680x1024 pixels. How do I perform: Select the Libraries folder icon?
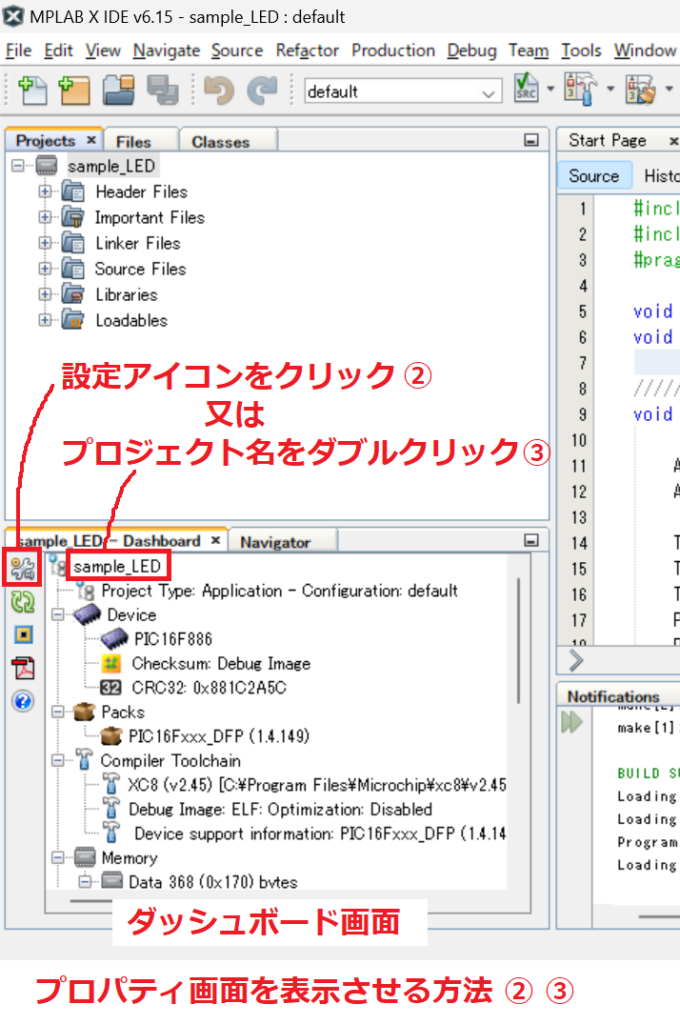pos(73,295)
